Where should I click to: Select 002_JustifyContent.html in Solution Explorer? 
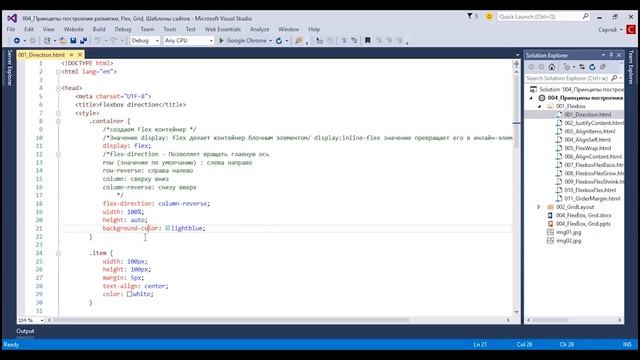(594, 123)
